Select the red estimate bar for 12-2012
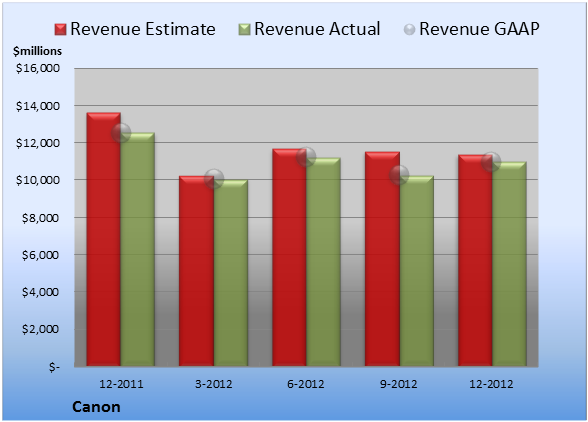 point(475,260)
